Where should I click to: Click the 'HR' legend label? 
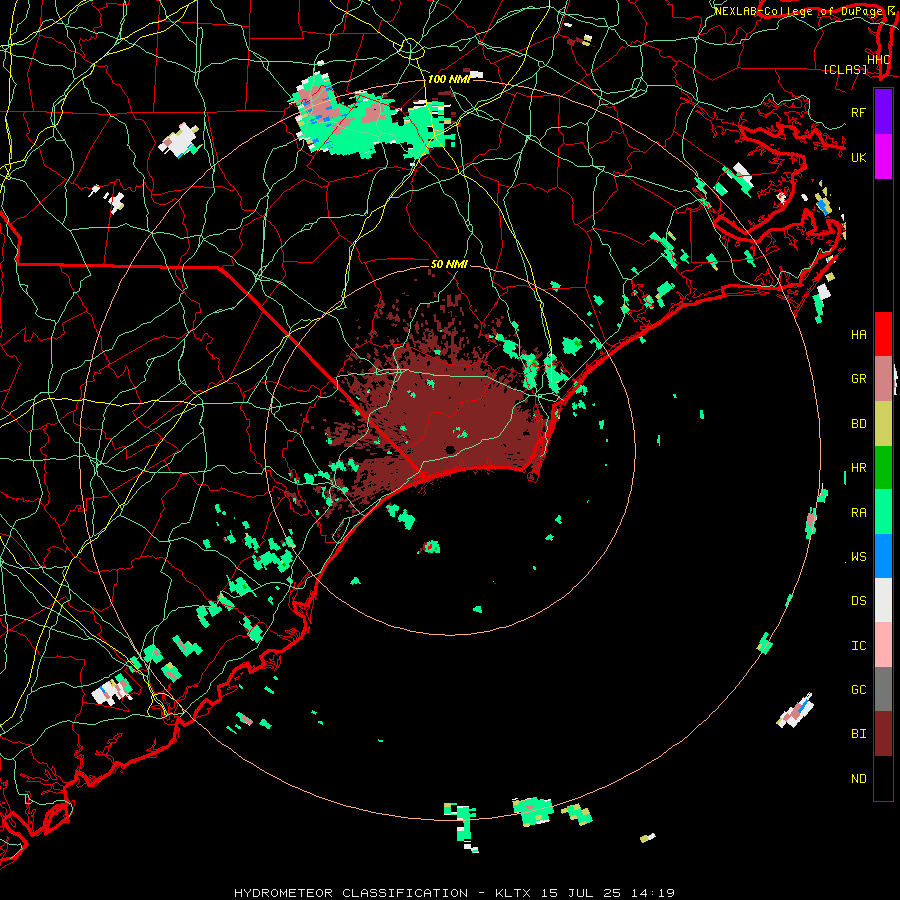(858, 468)
